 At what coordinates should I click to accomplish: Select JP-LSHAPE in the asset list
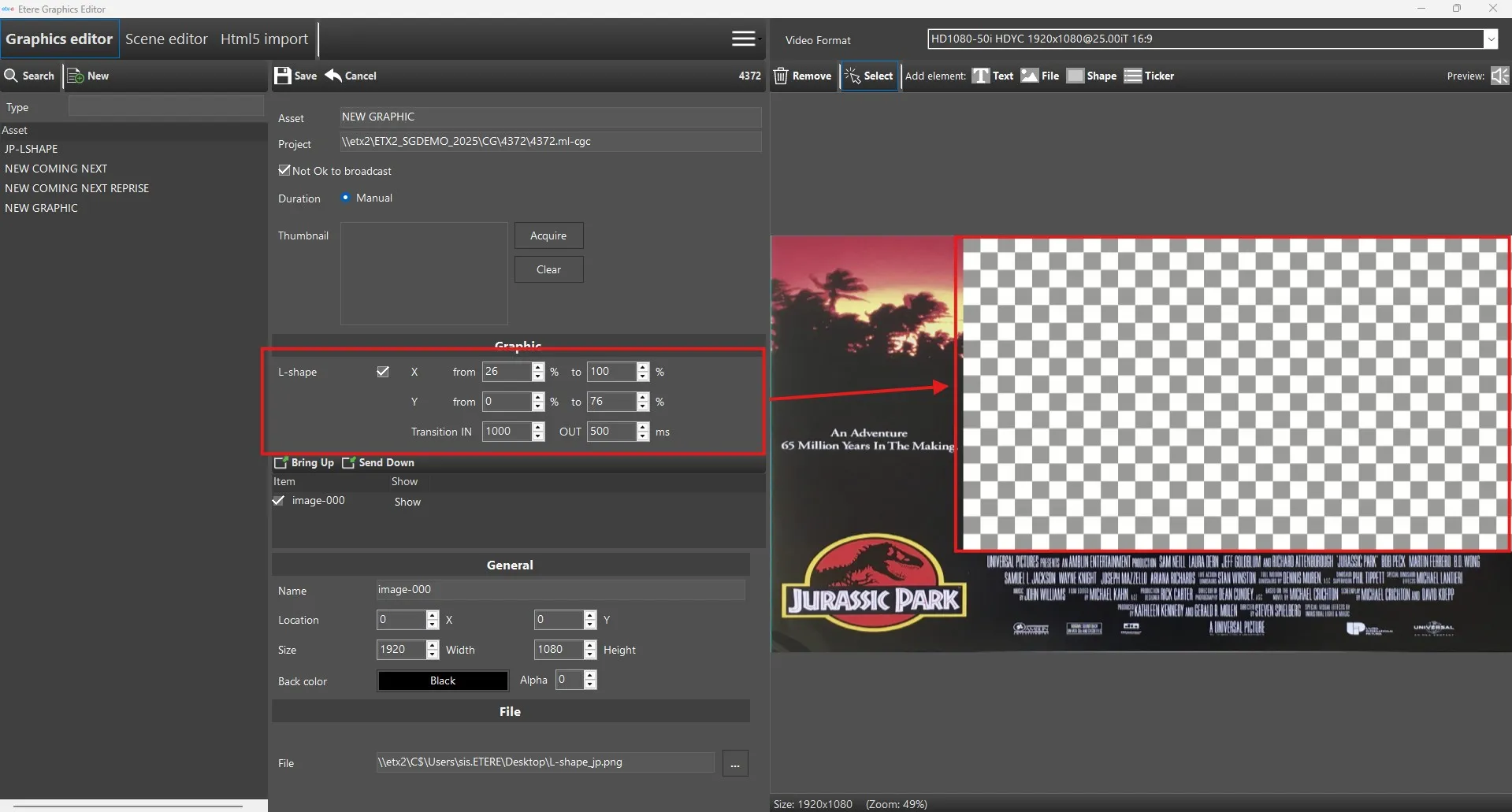32,149
